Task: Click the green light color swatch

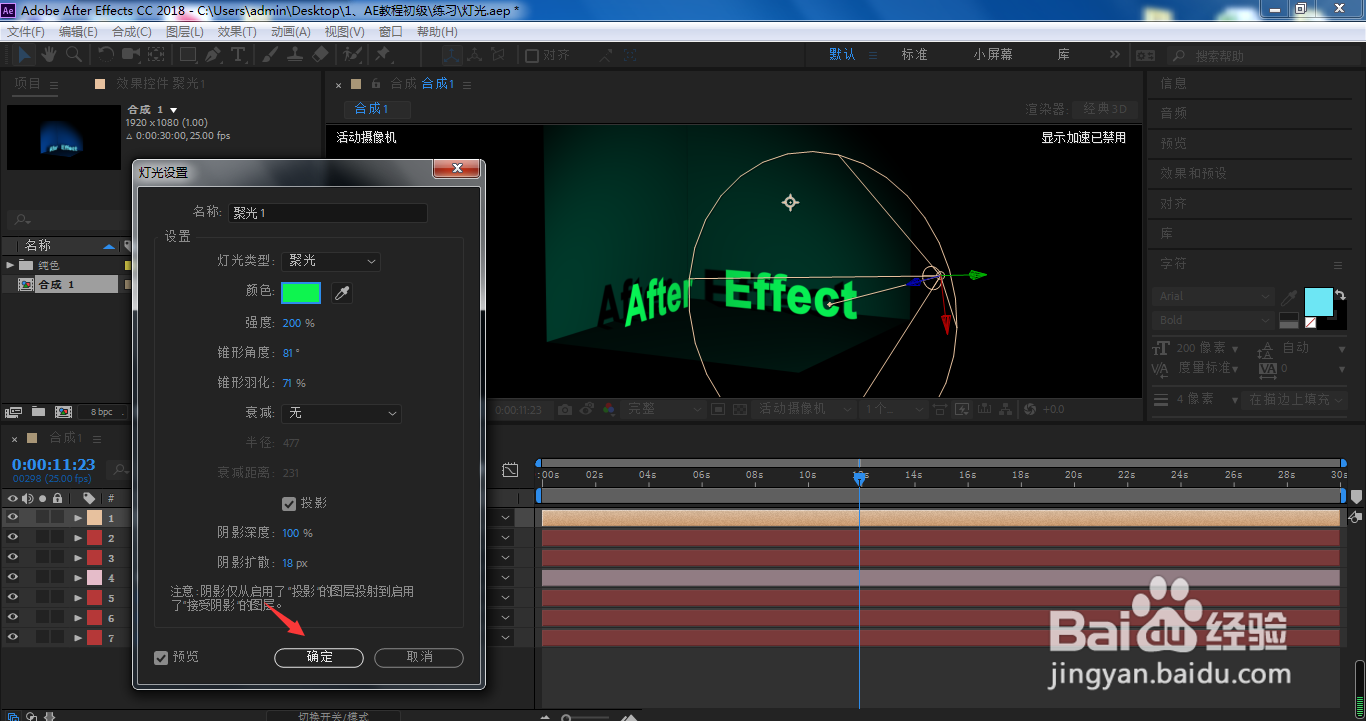Action: tap(301, 292)
